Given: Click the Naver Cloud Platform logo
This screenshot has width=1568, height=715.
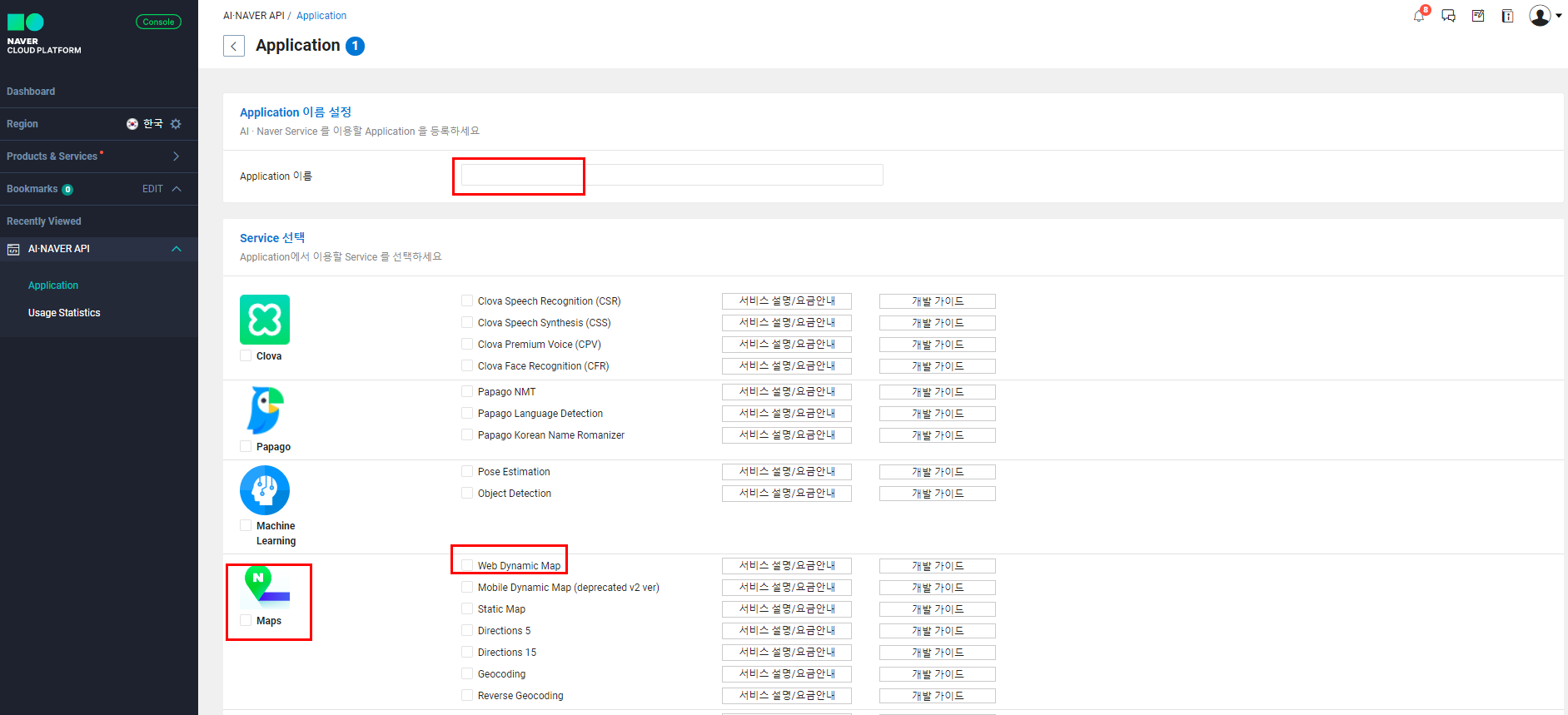Looking at the screenshot, I should click(44, 33).
